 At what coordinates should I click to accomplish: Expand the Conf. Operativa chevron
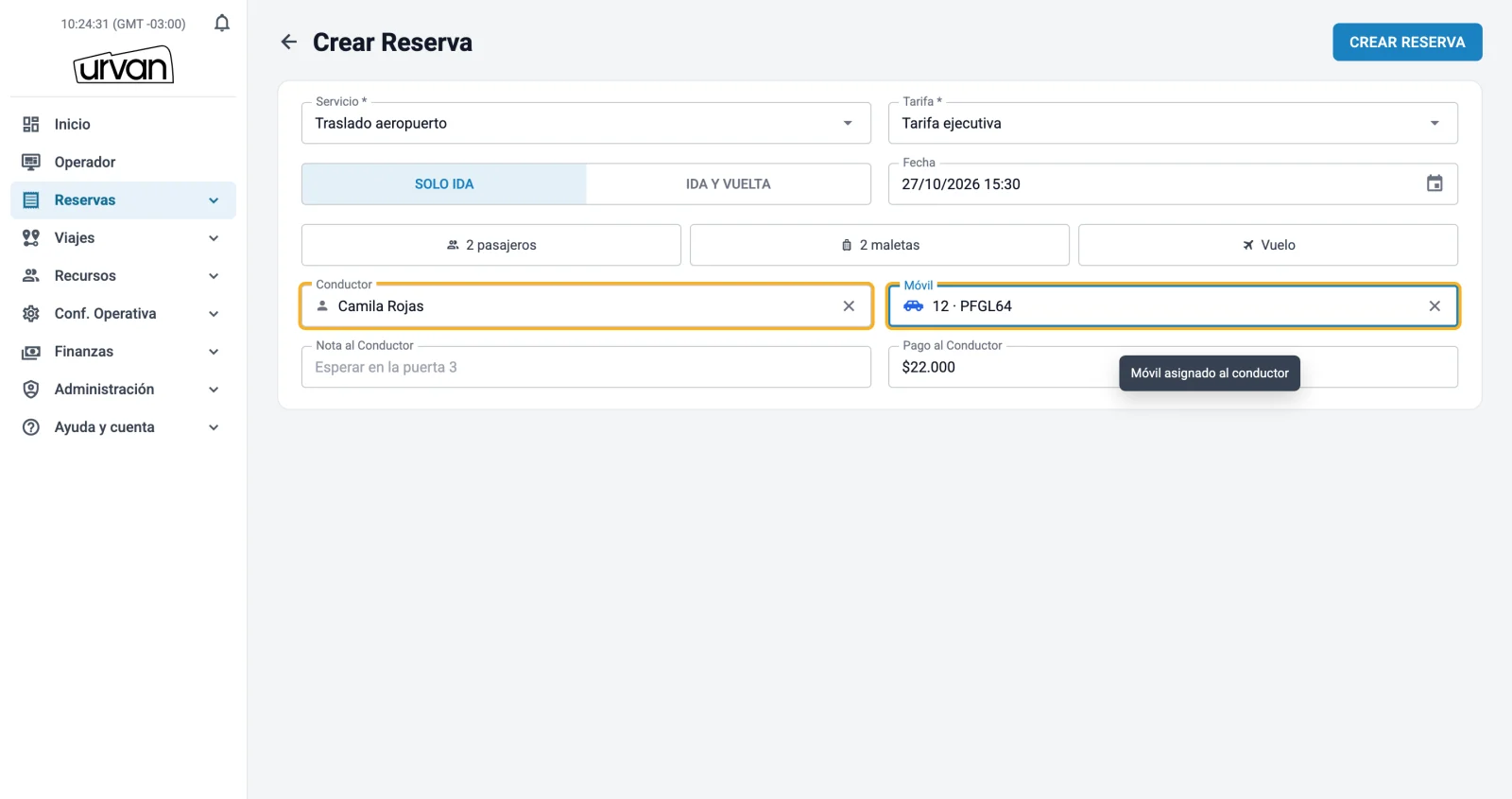pos(214,314)
